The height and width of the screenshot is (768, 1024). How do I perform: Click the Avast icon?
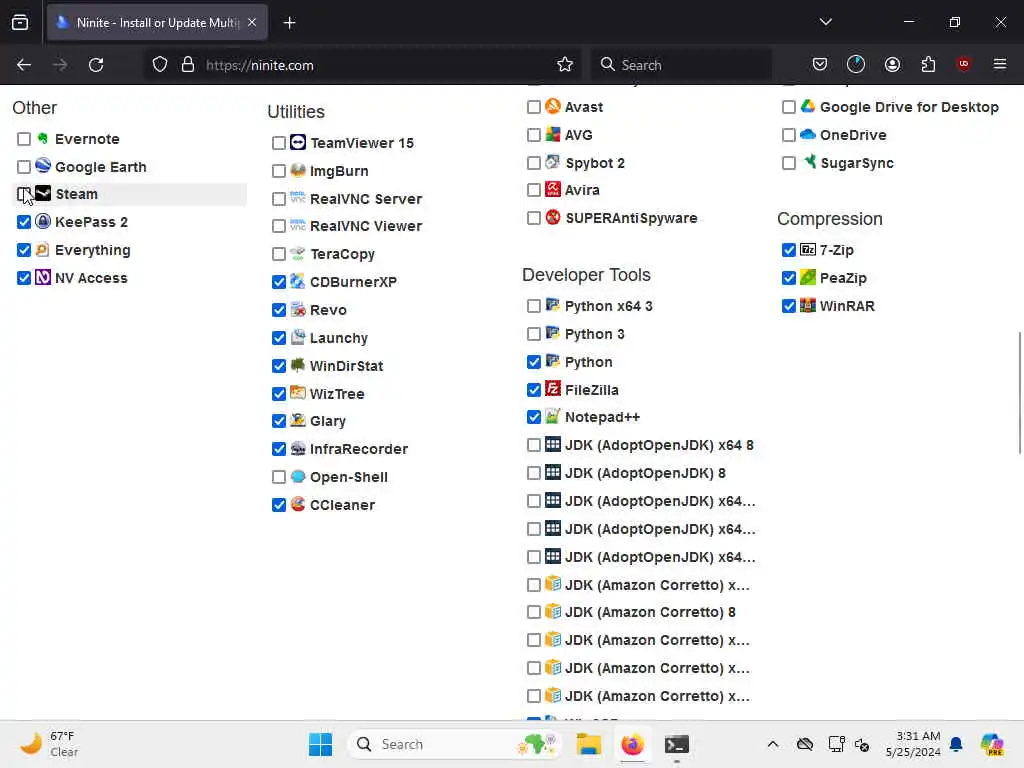tap(552, 106)
